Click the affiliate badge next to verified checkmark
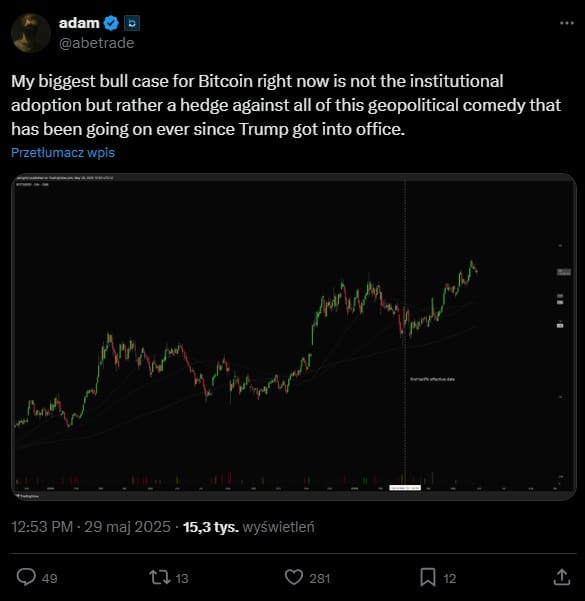The width and height of the screenshot is (585, 601). [132, 23]
